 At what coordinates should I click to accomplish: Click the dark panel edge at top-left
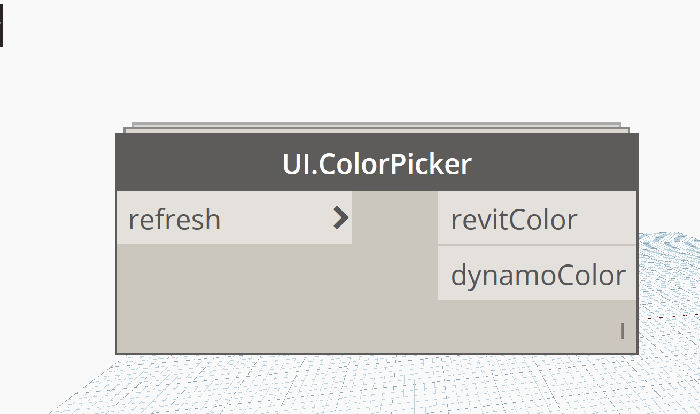[1, 24]
